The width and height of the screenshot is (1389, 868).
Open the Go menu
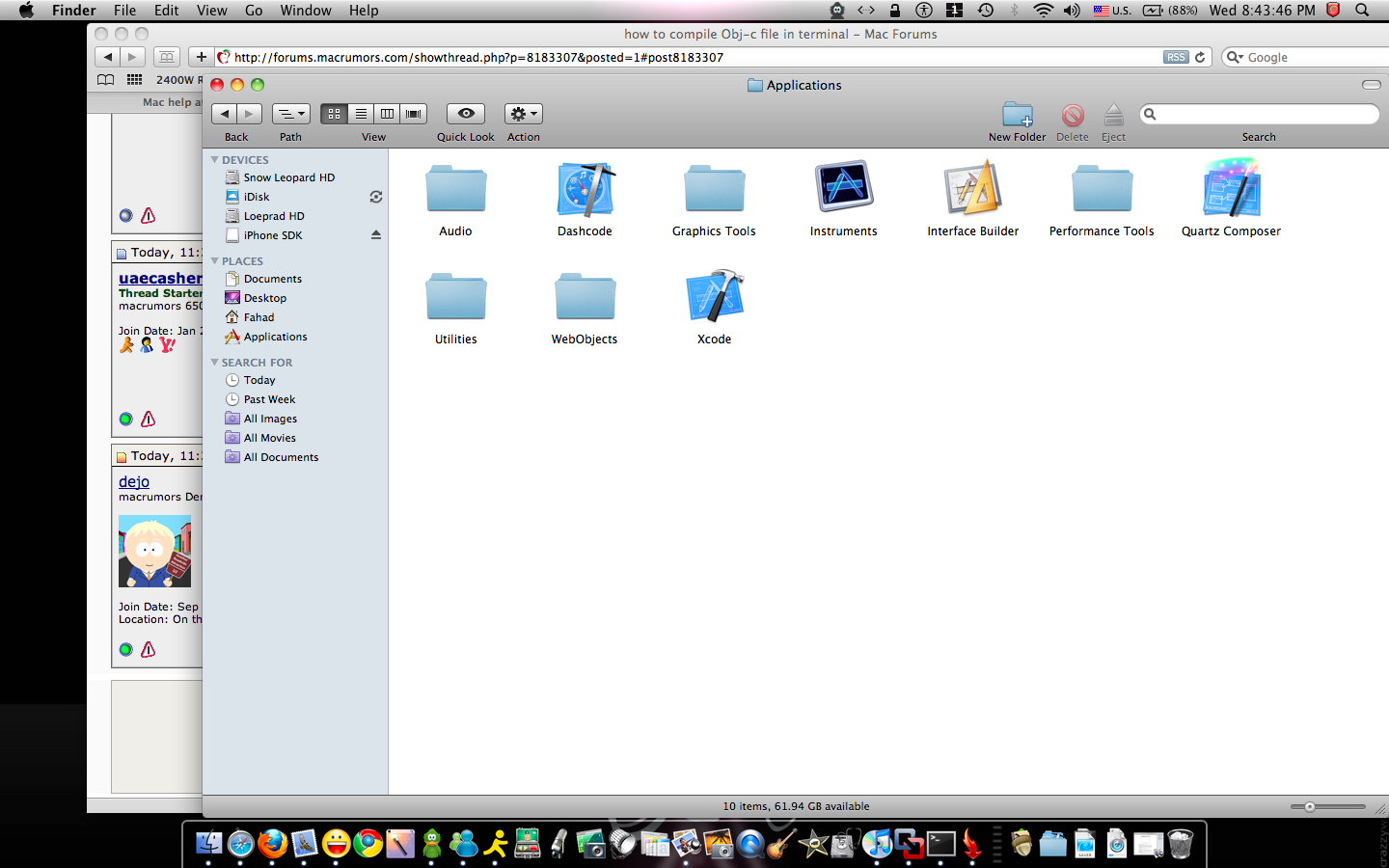(x=254, y=11)
